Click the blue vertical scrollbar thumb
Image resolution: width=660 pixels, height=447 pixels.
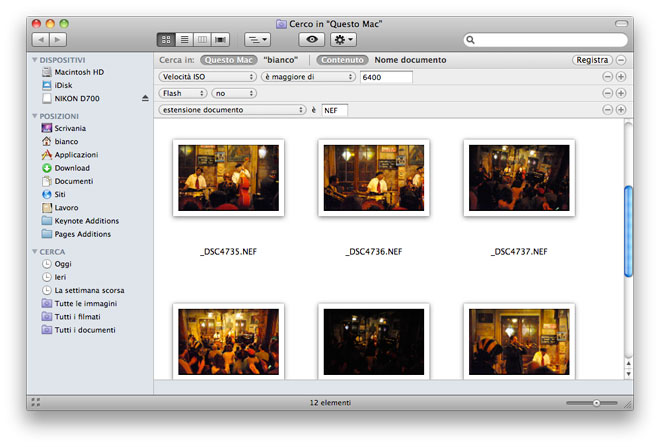(628, 231)
